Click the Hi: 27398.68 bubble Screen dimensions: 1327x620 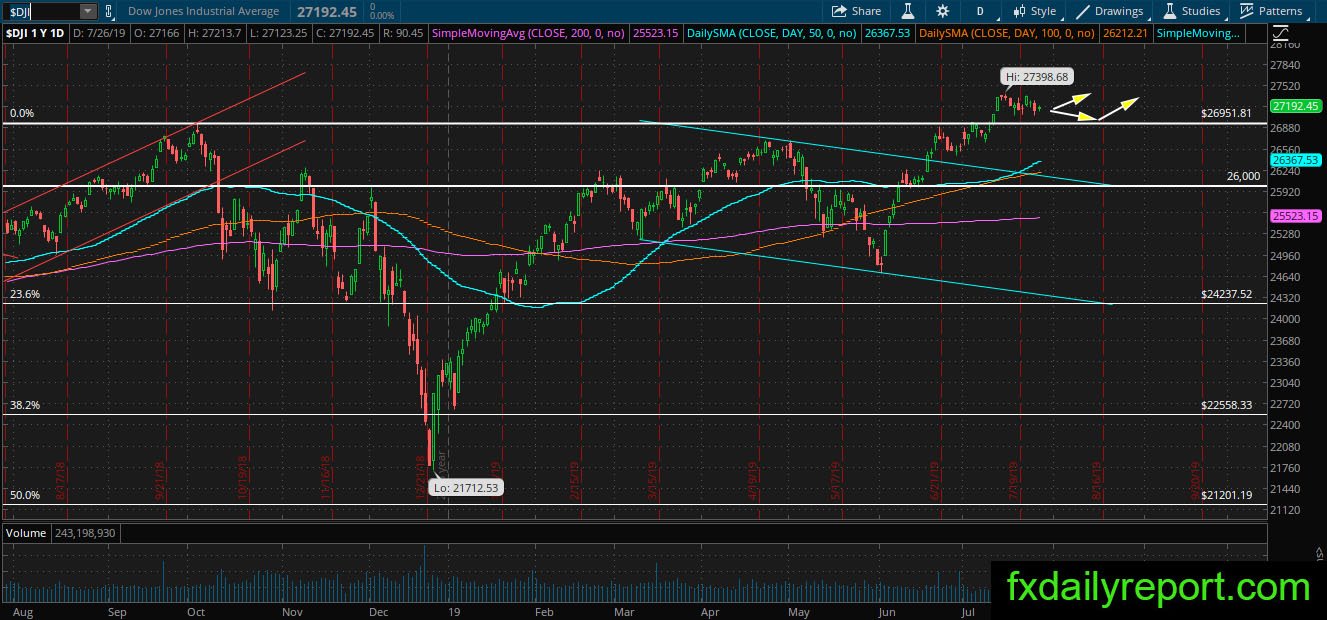[1037, 76]
